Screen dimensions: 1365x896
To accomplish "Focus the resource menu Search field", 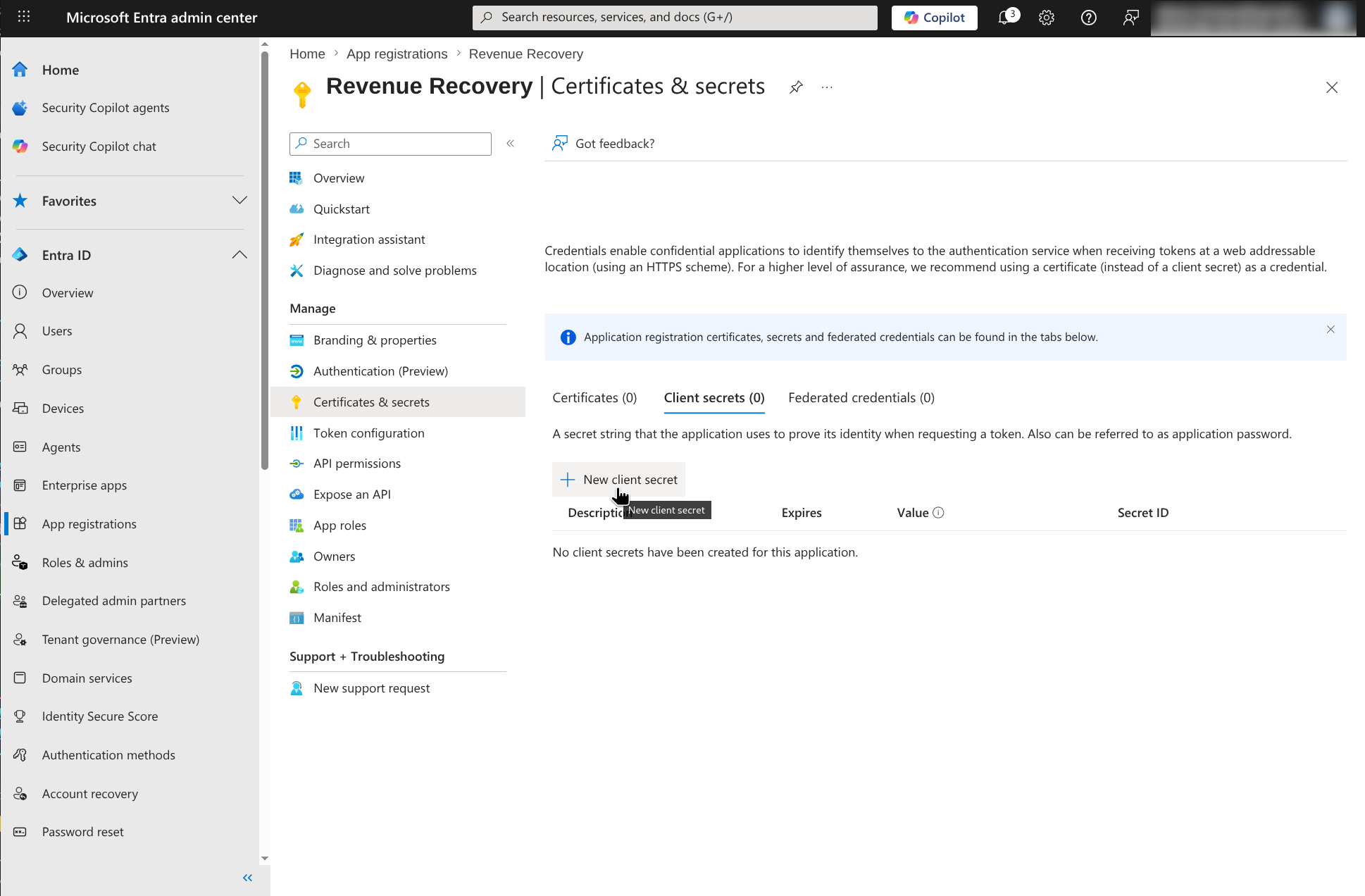I will [x=390, y=144].
